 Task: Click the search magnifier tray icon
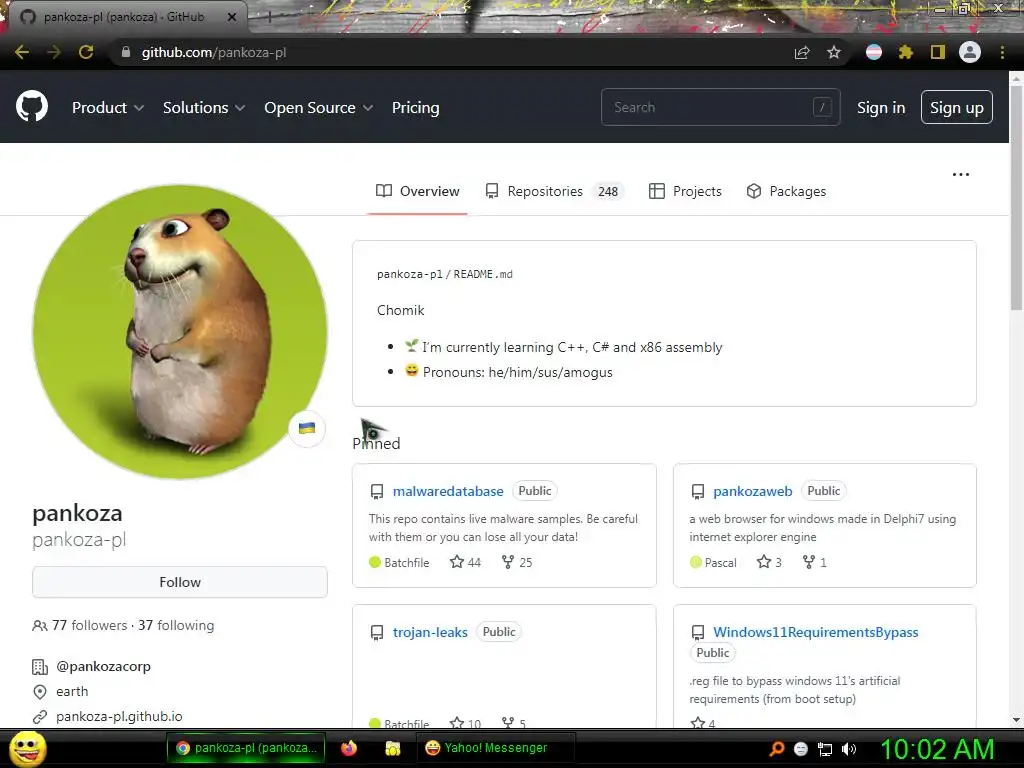777,749
